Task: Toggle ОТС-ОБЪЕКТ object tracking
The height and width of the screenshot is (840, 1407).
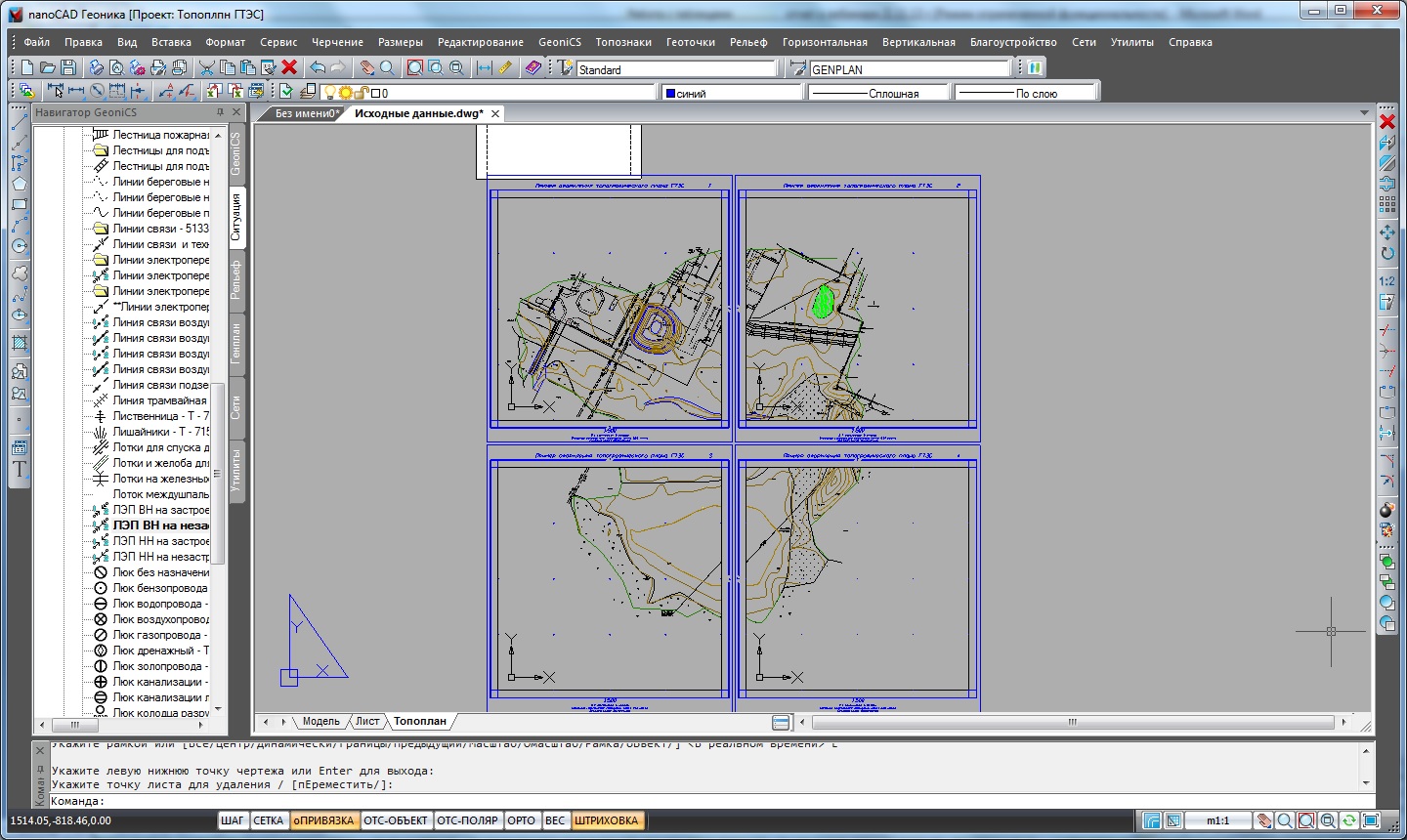Action: pos(396,820)
